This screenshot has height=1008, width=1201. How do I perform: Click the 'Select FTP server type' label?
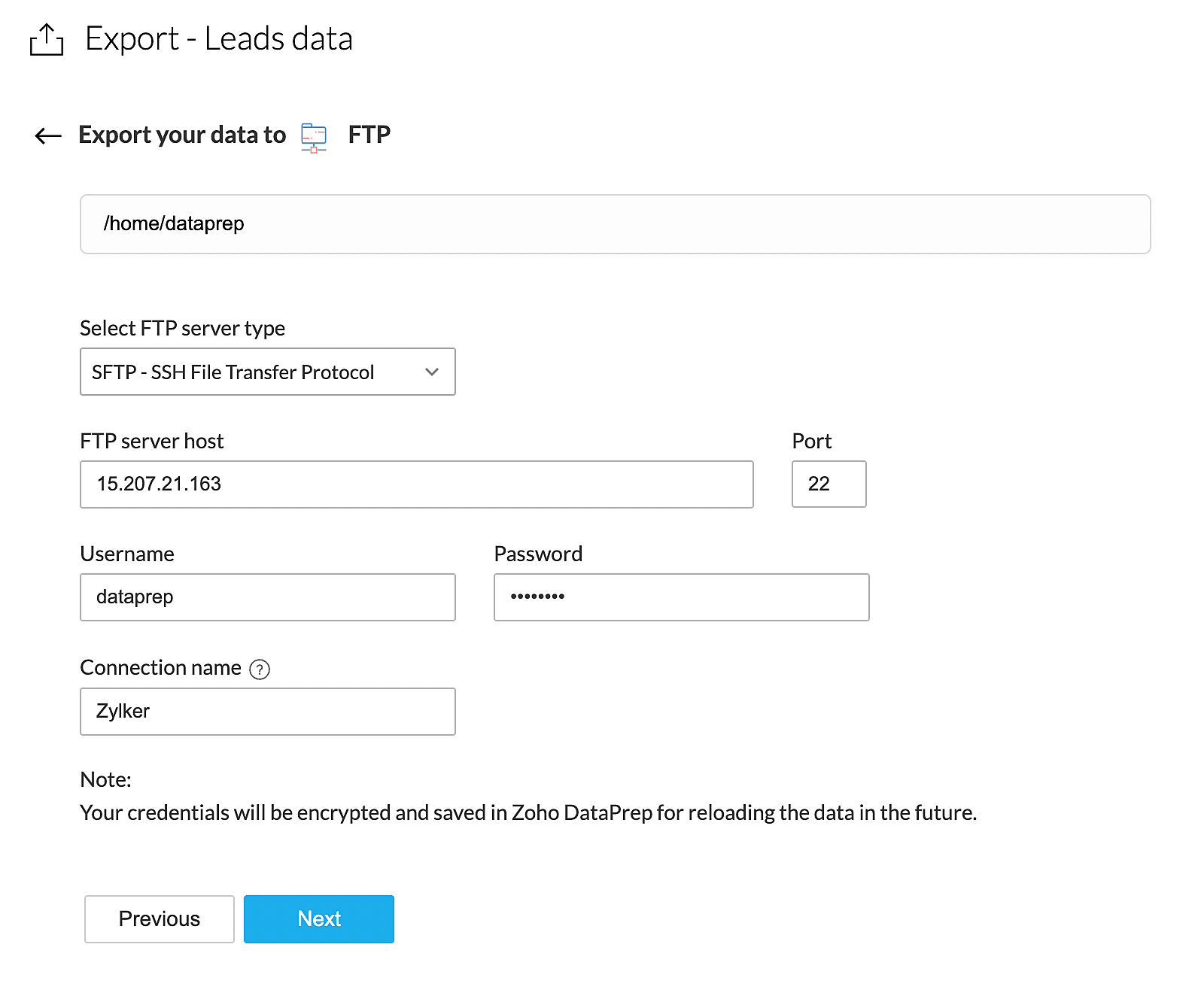pyautogui.click(x=182, y=329)
